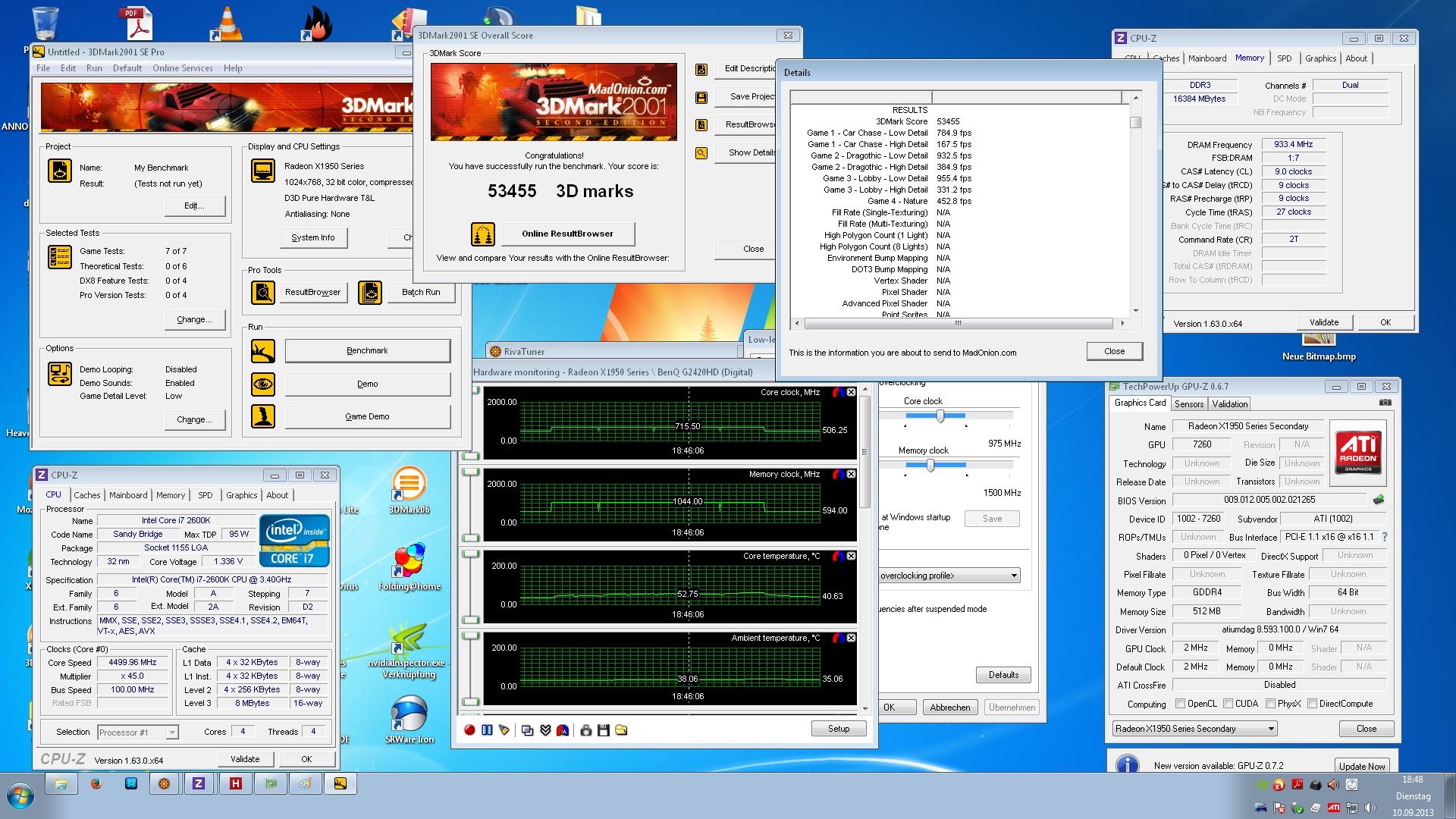Open the File menu in 3DMark2001
The width and height of the screenshot is (1456, 819).
coord(43,68)
